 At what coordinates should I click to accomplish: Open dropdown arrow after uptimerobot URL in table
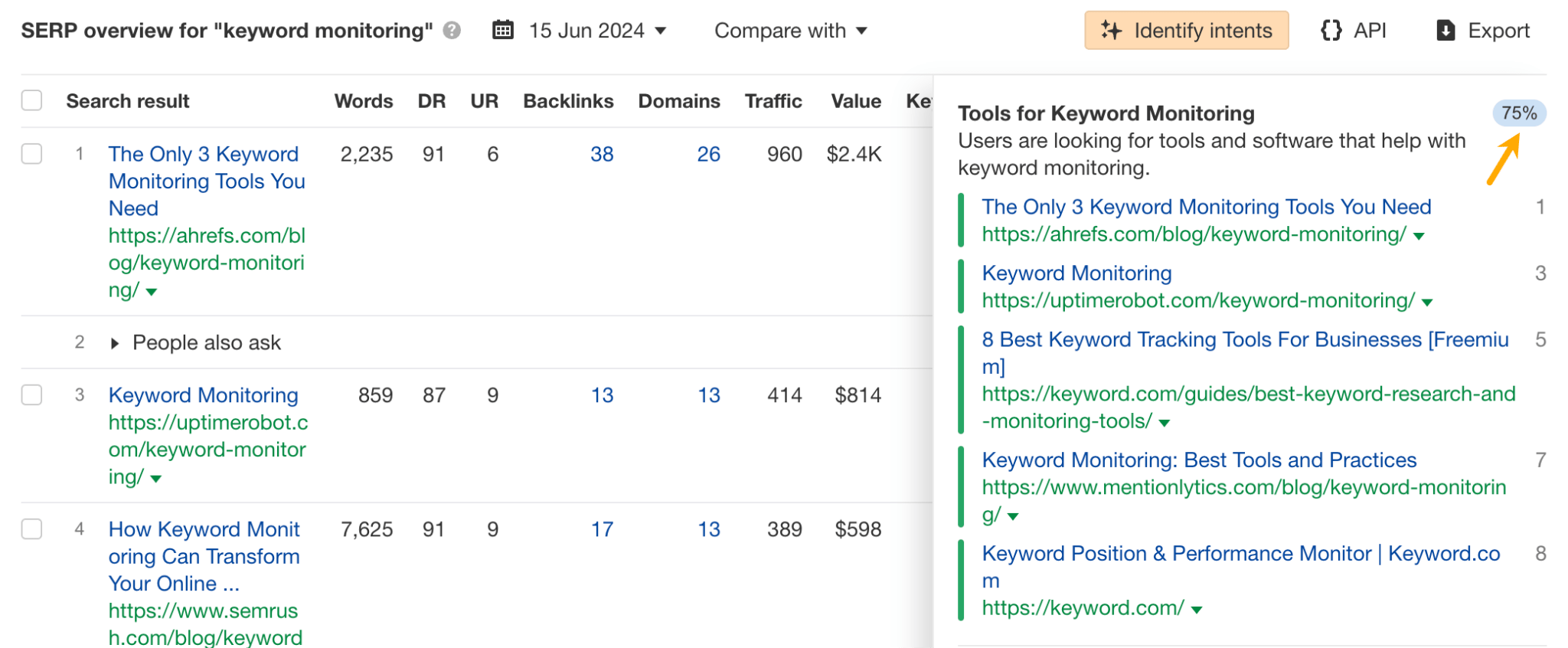point(156,479)
